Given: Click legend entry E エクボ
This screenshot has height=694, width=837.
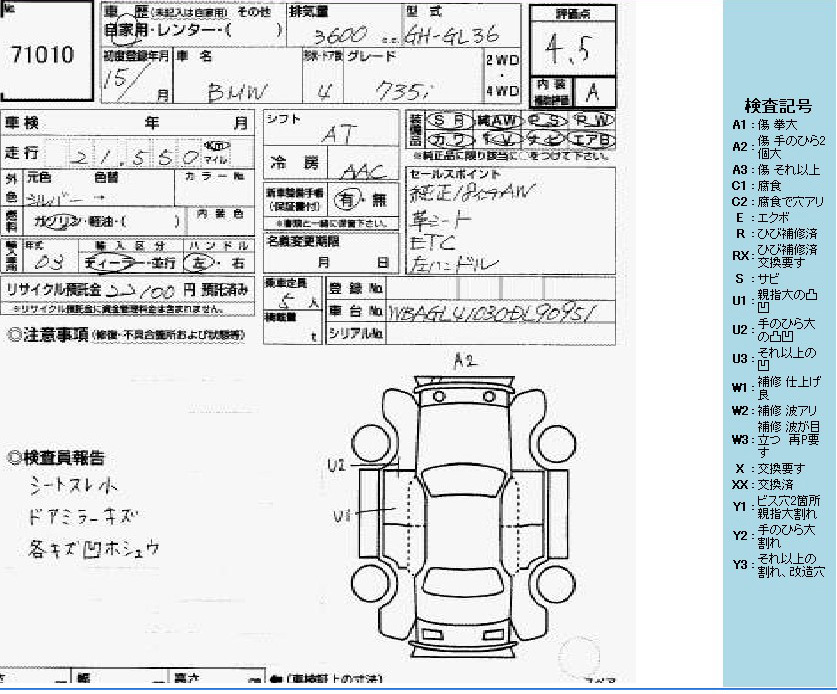Looking at the screenshot, I should point(762,218).
